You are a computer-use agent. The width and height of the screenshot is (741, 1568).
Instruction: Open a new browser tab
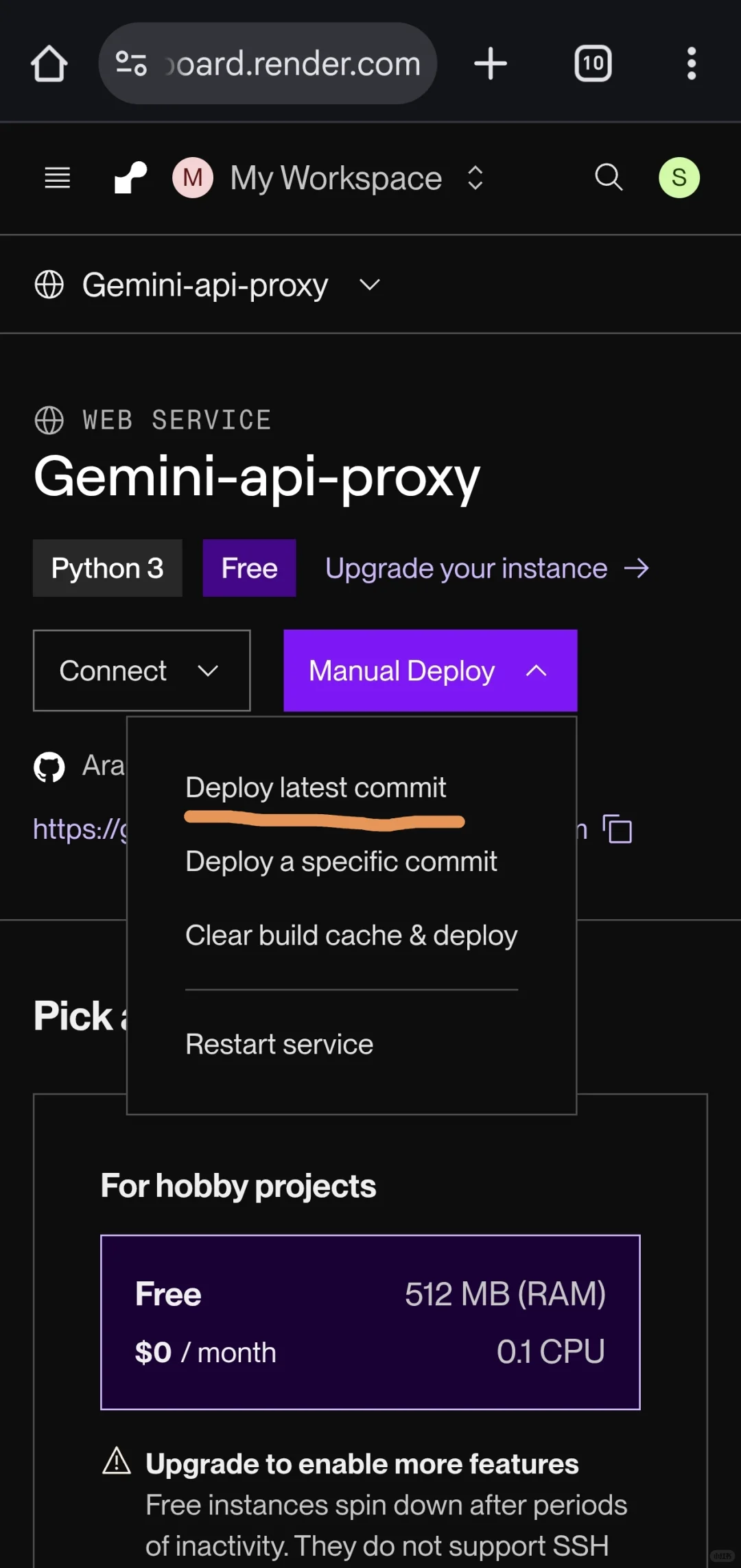pos(491,64)
